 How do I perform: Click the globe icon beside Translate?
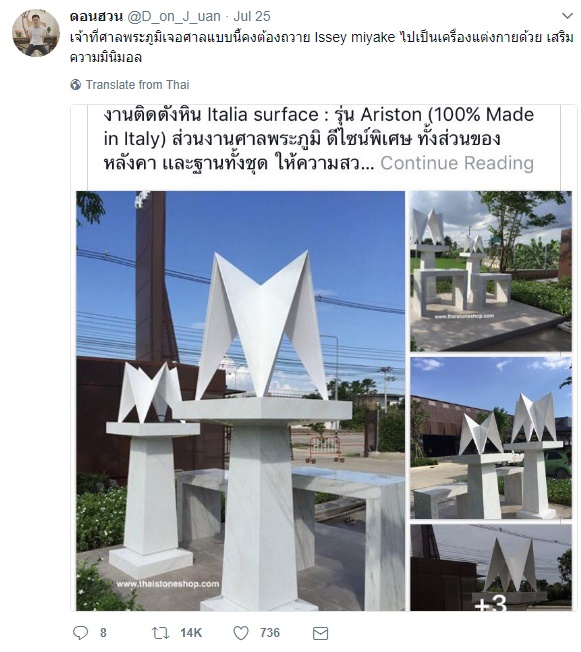pyautogui.click(x=76, y=85)
